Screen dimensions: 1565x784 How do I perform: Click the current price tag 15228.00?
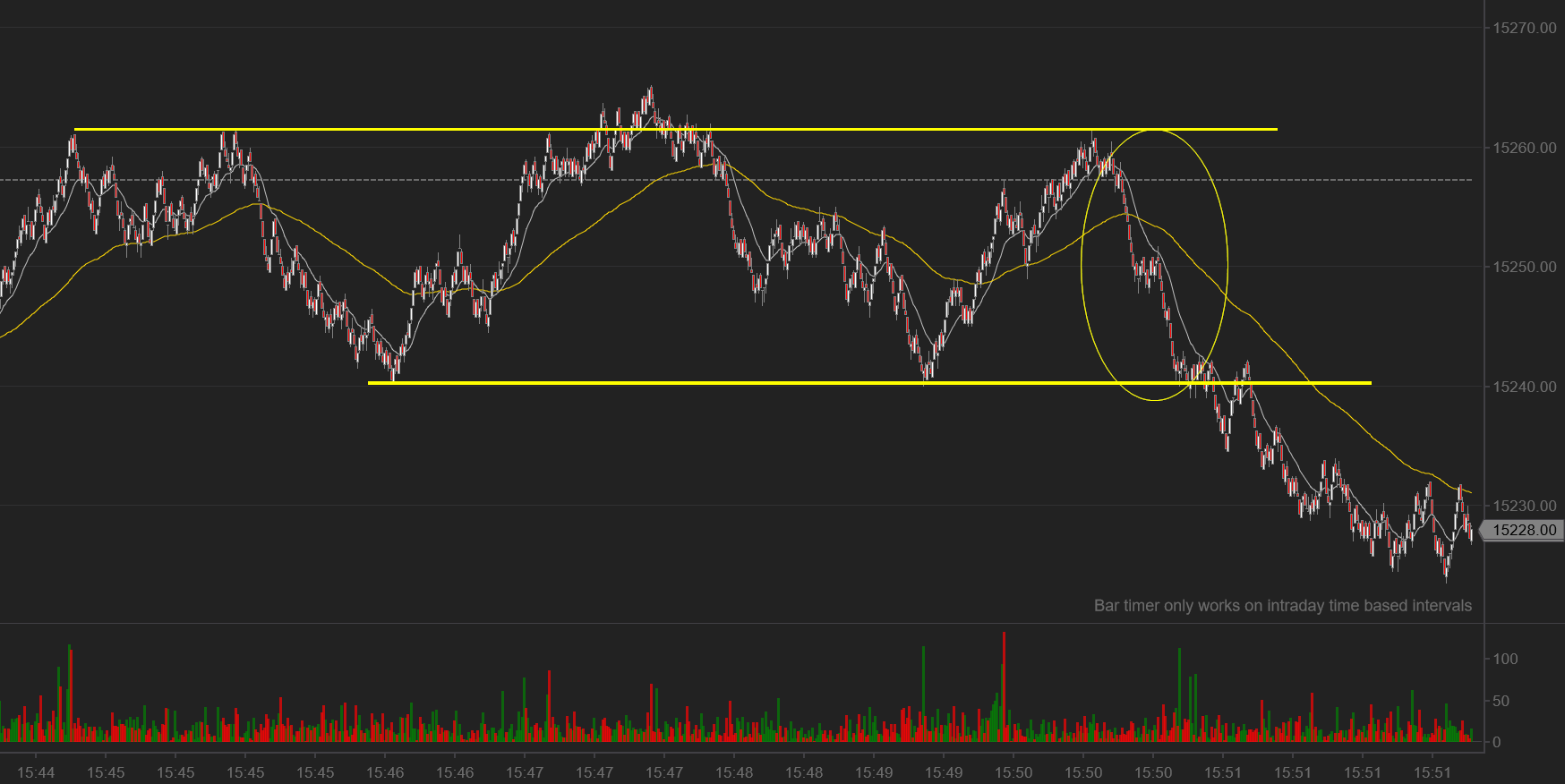coord(1523,530)
